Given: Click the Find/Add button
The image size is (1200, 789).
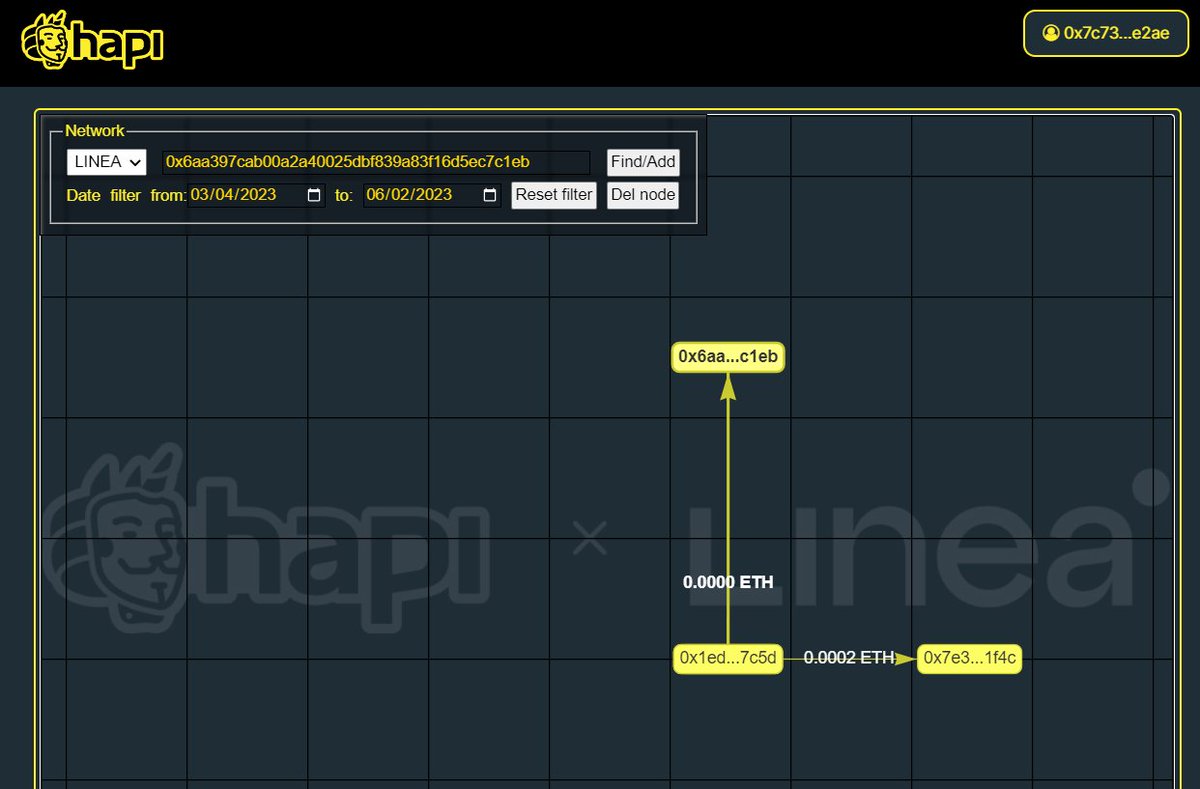Looking at the screenshot, I should 643,162.
